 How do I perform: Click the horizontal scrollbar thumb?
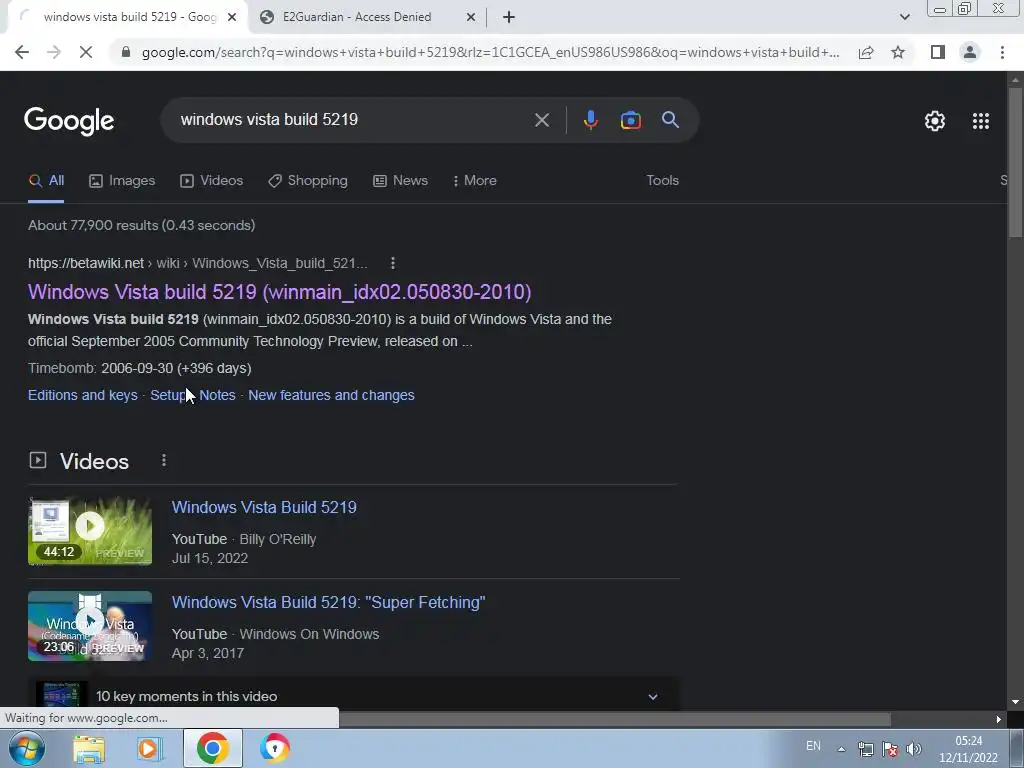(614, 719)
